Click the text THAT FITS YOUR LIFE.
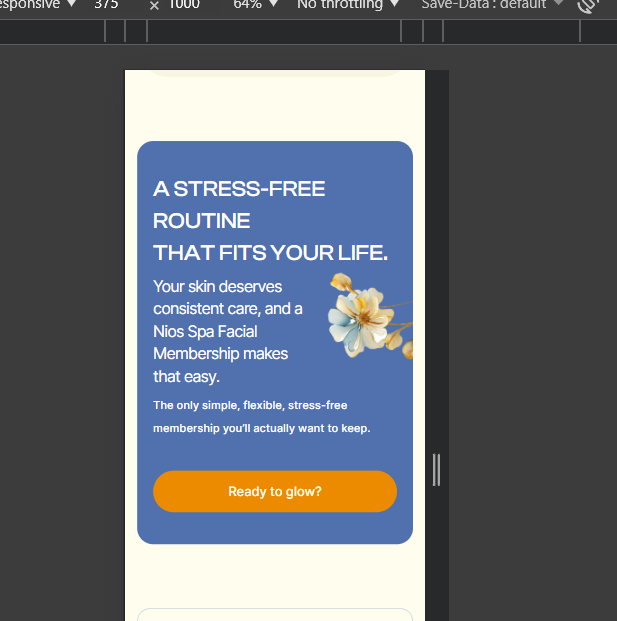Screen dimensions: 617x621 point(270,253)
